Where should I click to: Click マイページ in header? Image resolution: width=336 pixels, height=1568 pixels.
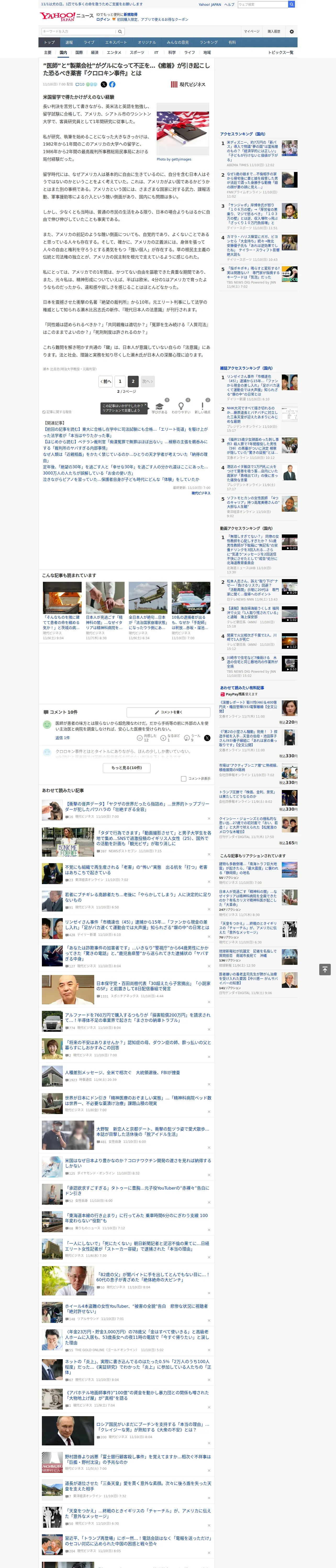click(252, 31)
